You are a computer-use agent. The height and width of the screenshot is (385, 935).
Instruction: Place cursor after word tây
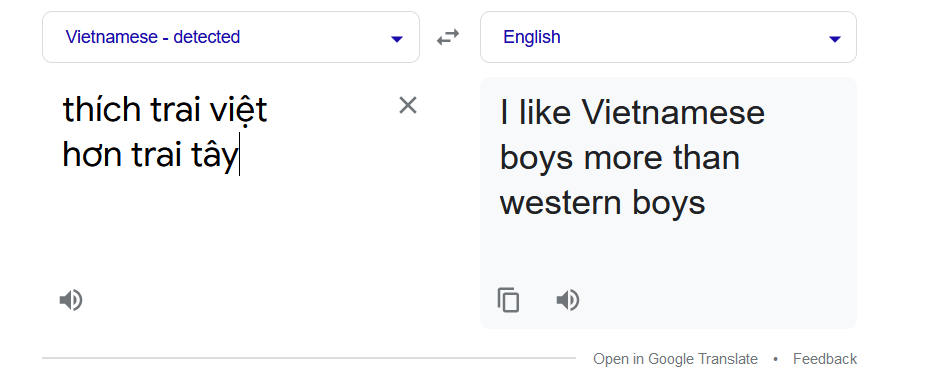[x=239, y=155]
